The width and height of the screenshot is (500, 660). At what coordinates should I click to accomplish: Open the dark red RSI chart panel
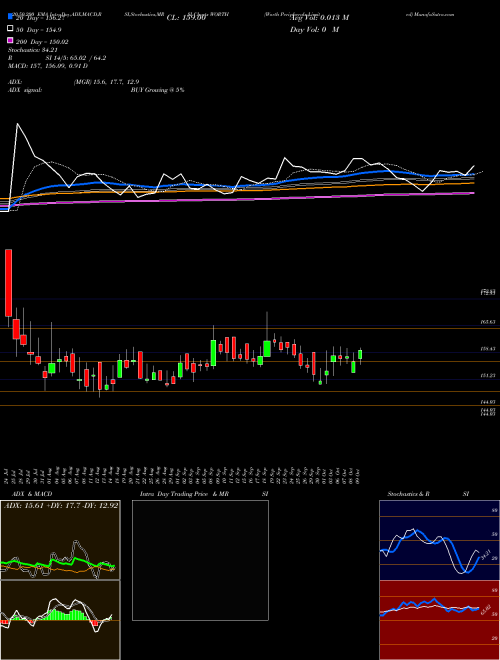pyautogui.click(x=439, y=620)
